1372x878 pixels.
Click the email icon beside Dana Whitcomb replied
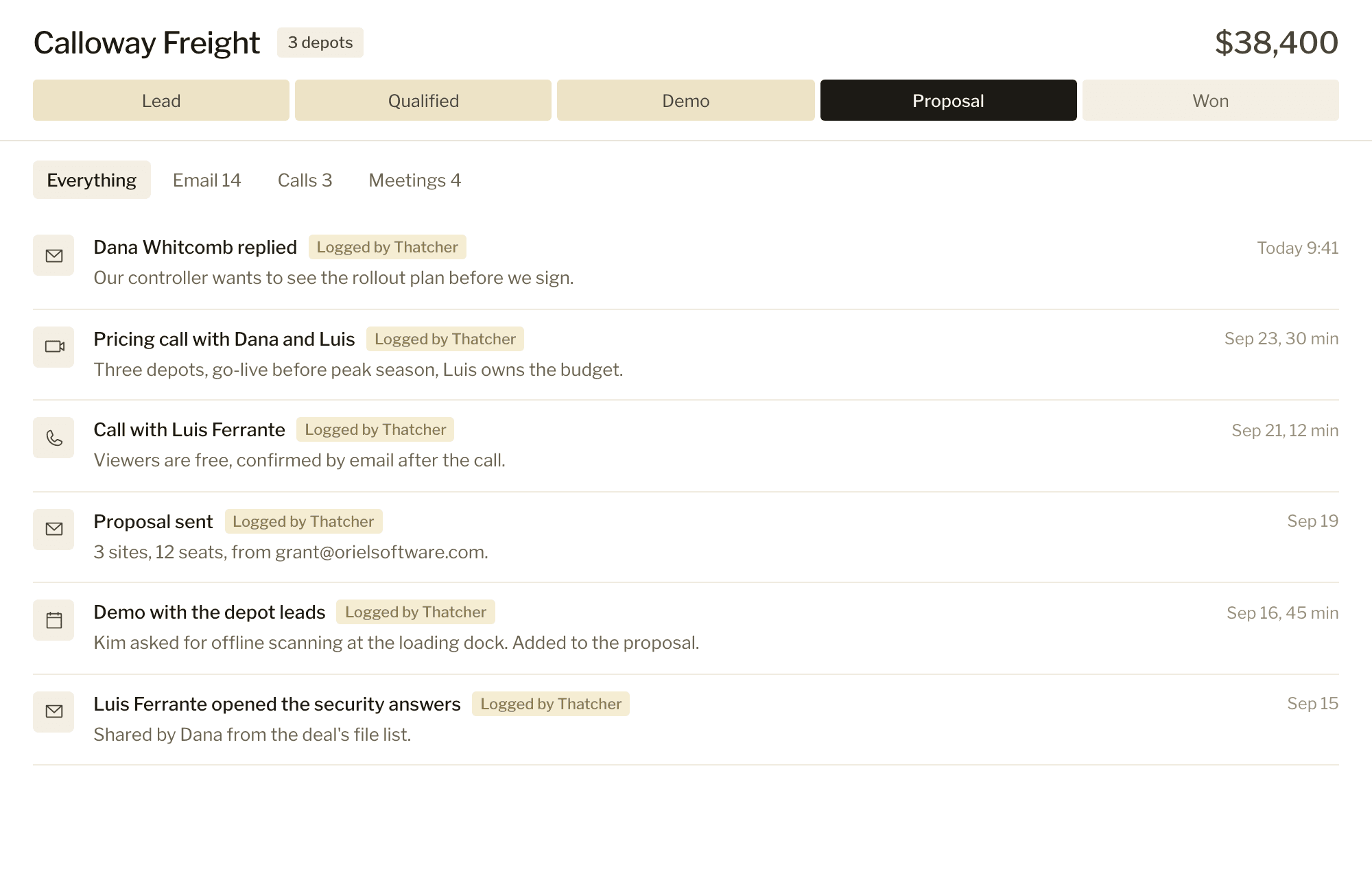pyautogui.click(x=54, y=255)
